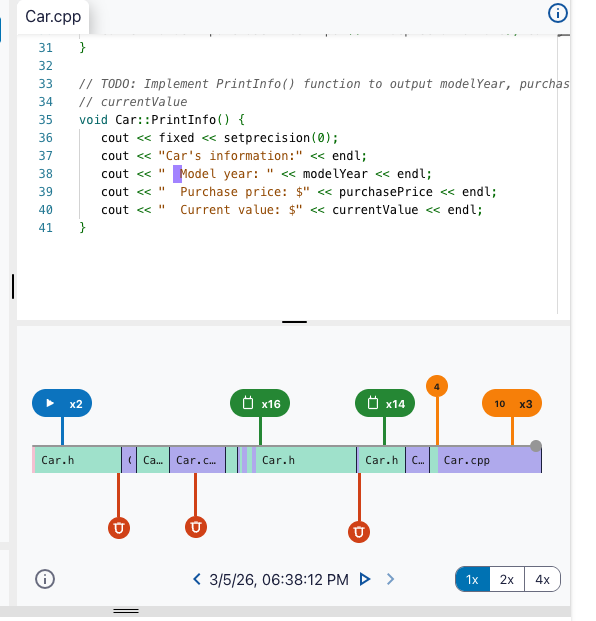
Task: Go to previous event with left chevron
Action: (x=197, y=579)
